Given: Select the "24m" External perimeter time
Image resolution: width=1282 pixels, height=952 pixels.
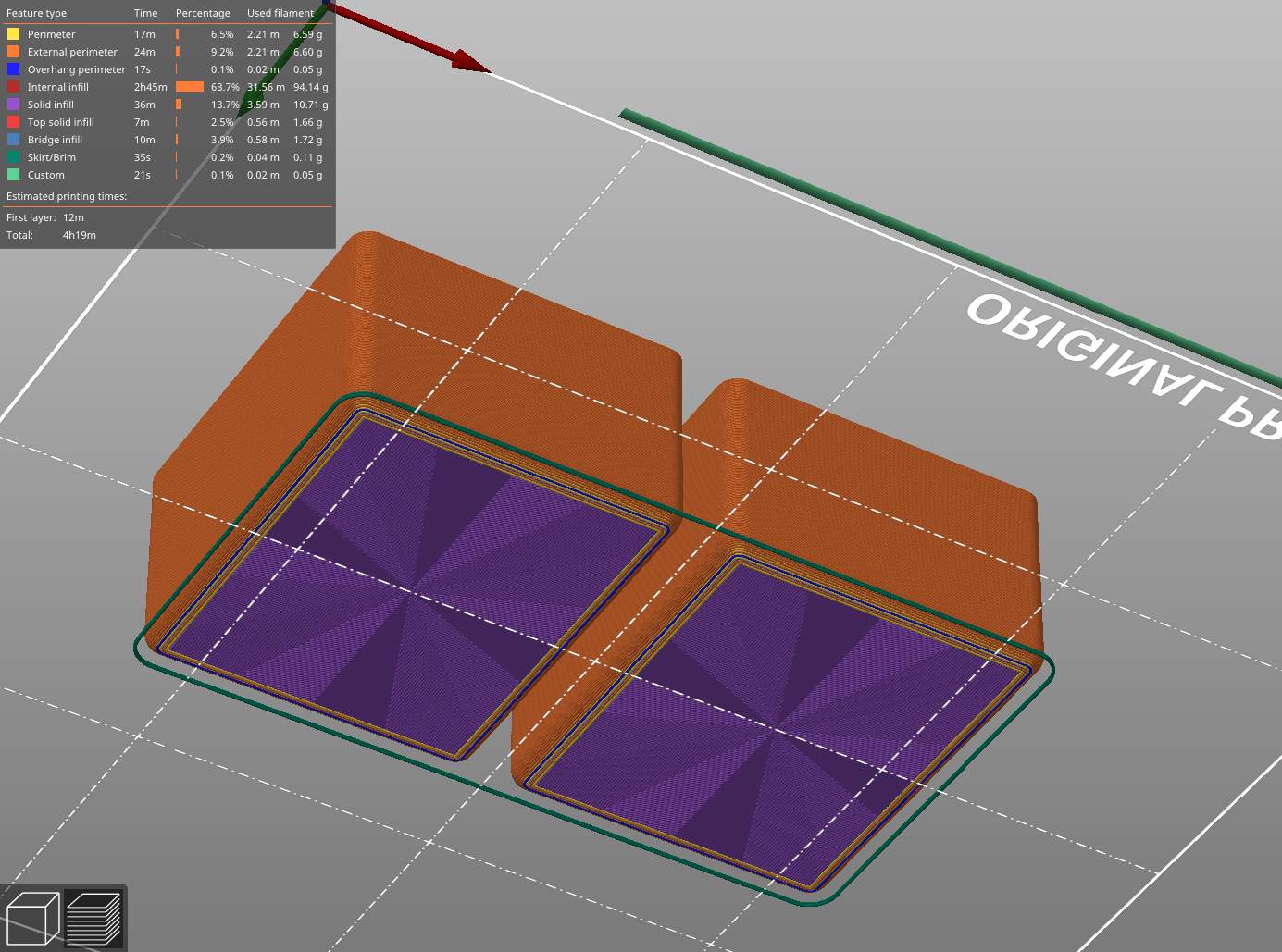Looking at the screenshot, I should (x=144, y=52).
